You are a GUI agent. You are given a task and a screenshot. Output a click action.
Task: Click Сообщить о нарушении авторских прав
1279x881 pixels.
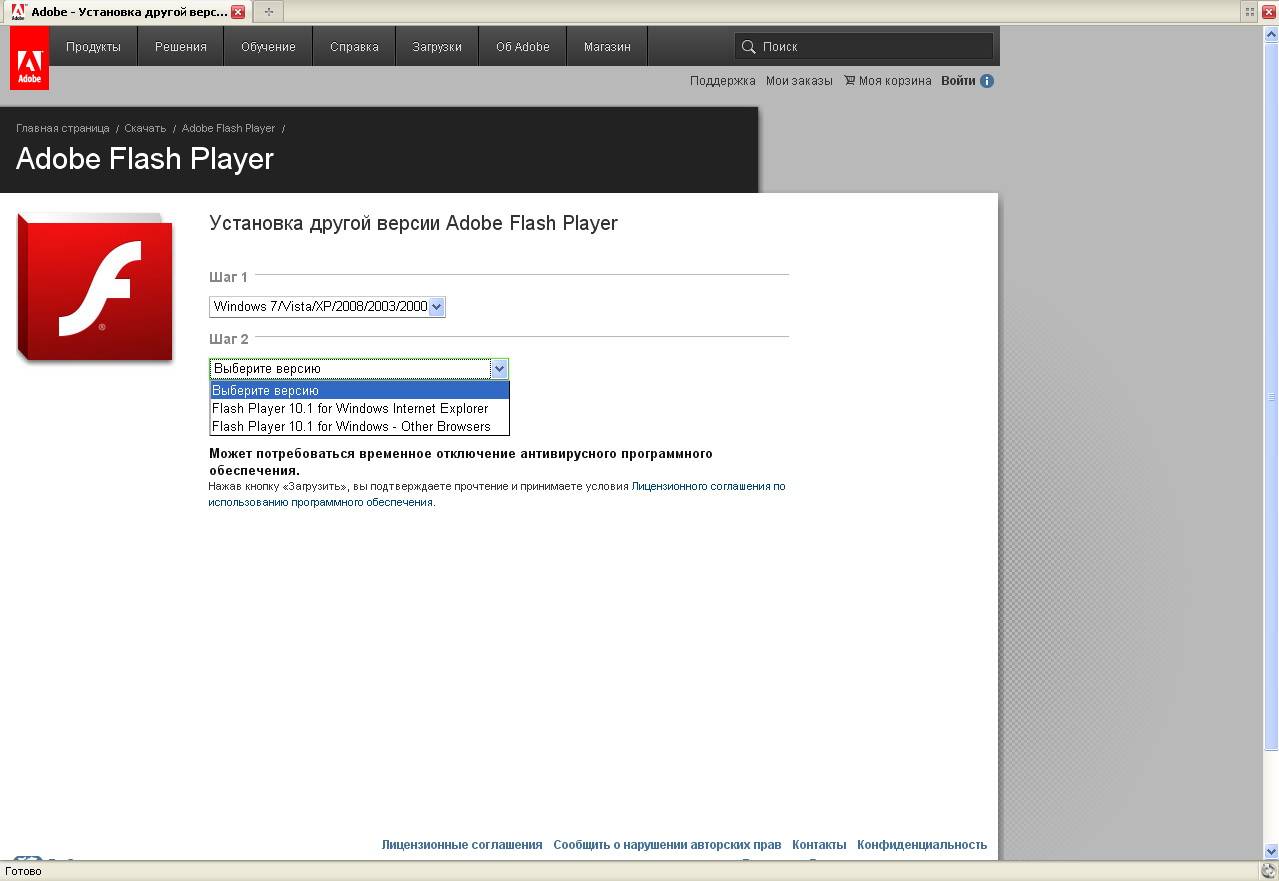coord(667,845)
